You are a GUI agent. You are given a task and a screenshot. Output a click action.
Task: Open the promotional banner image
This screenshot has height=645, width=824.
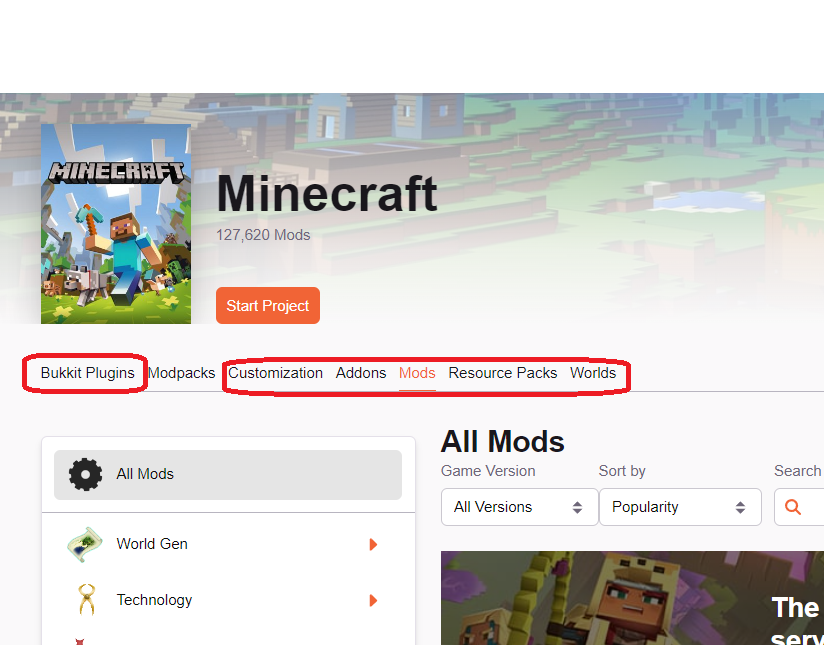[x=632, y=598]
